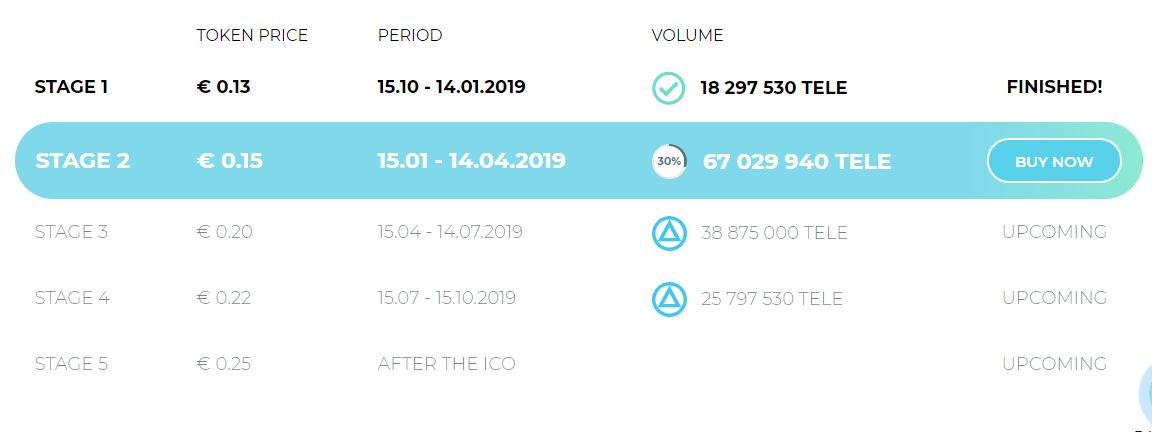Click the triangle icon beside 25 797 530 TELE
Screen dimensions: 1152x432
(x=668, y=299)
